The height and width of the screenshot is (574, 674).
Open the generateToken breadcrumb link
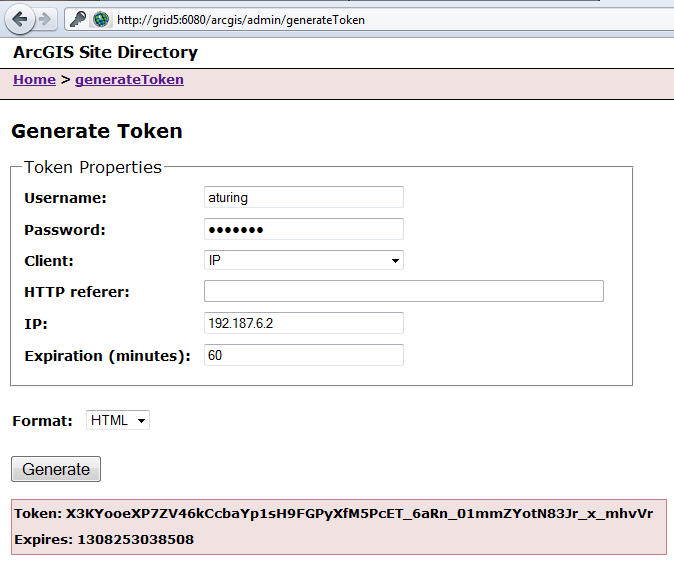(129, 79)
